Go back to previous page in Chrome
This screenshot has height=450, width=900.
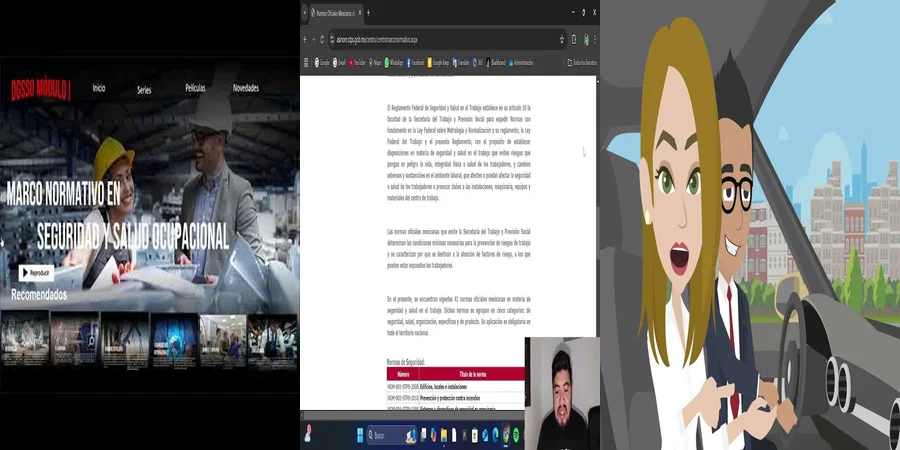(x=305, y=40)
